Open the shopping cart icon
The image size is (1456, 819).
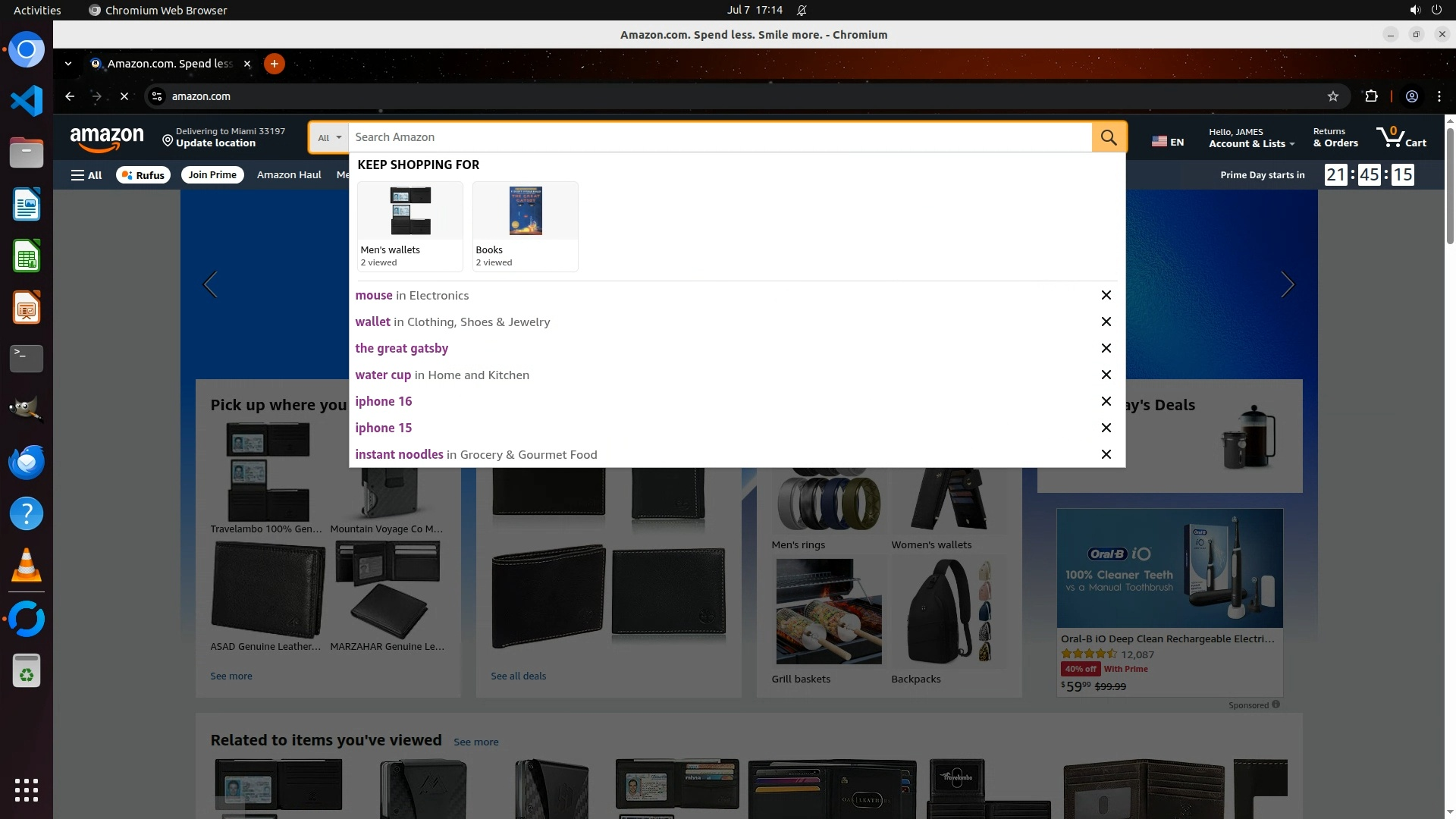(1400, 137)
